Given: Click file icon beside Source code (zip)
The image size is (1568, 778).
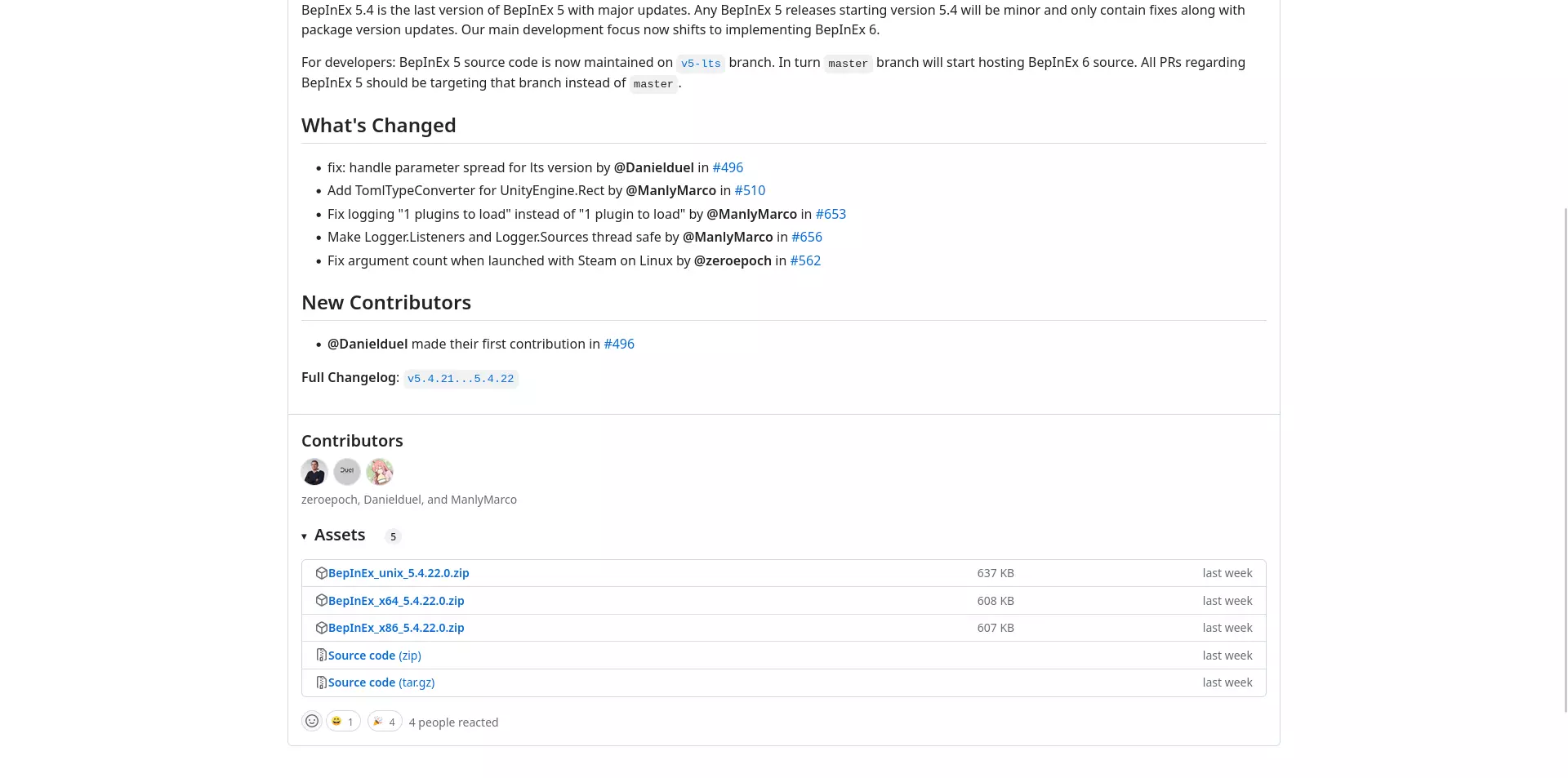Looking at the screenshot, I should 322,656.
